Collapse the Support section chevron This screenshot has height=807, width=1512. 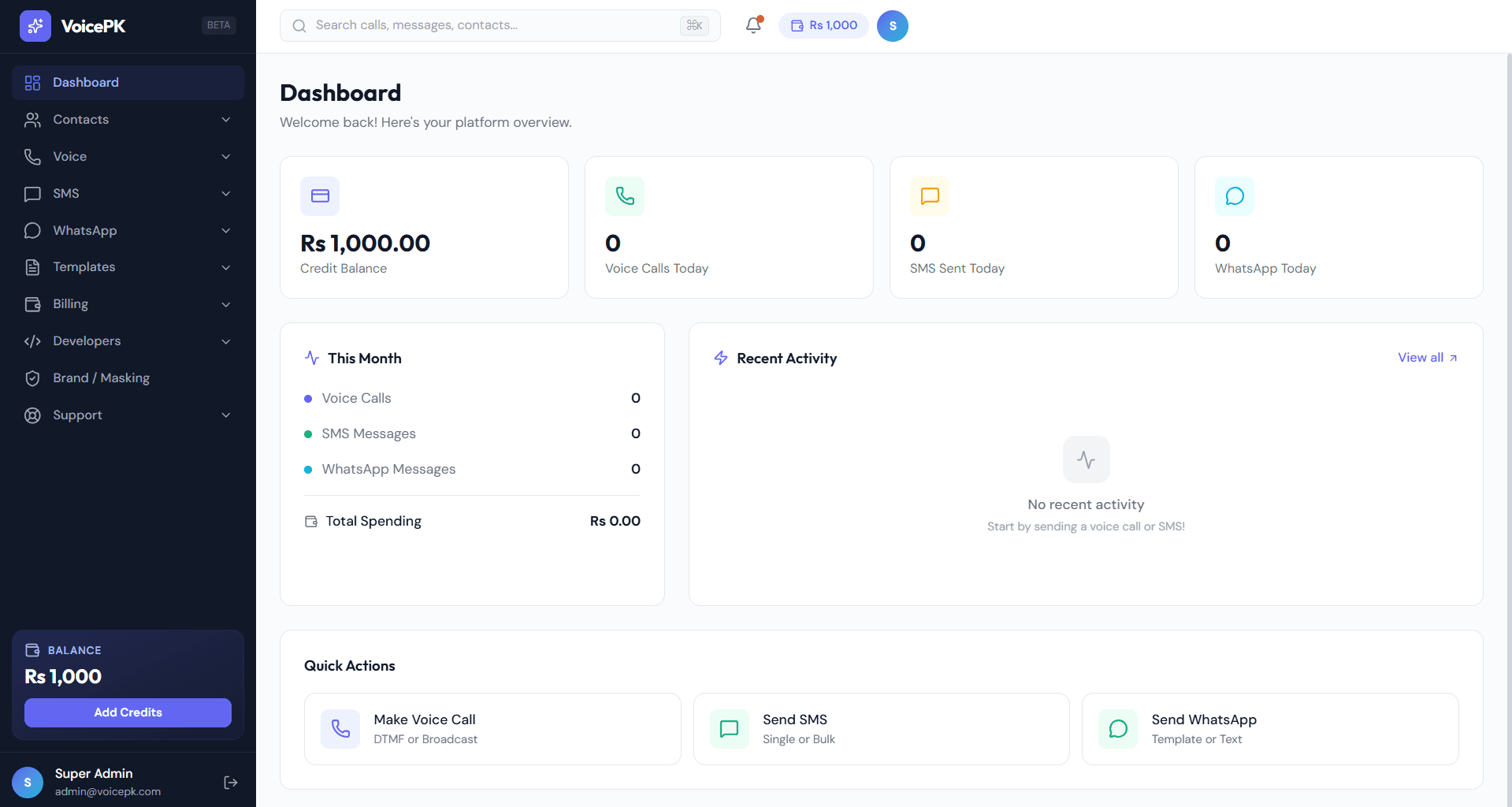click(x=226, y=415)
